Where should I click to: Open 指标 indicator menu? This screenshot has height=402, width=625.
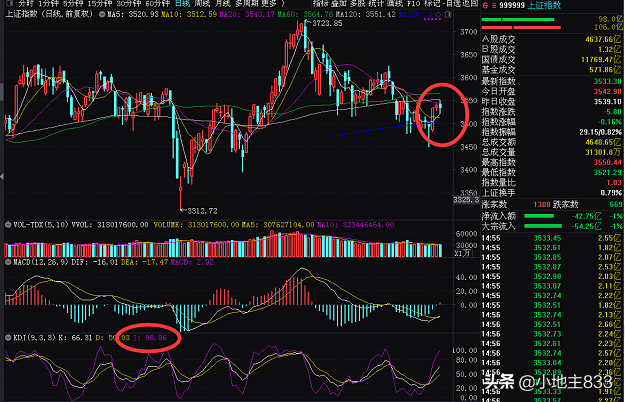(x=321, y=4)
